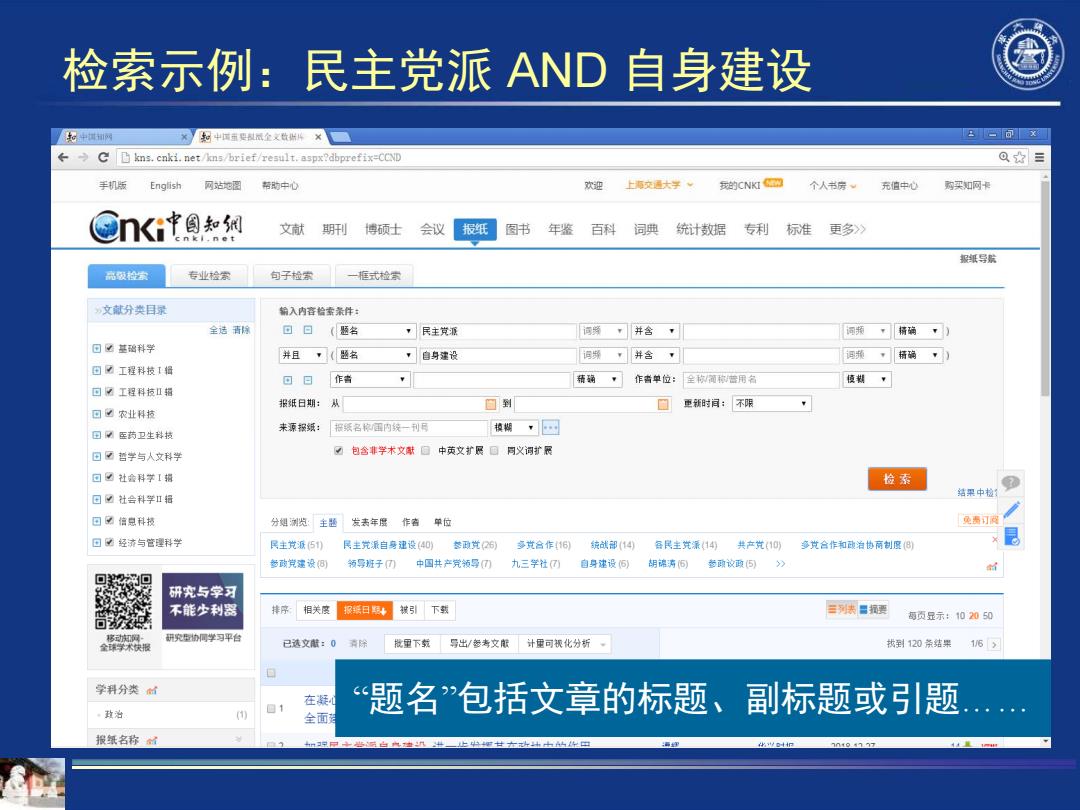Click the blue document icon on right sidebar
Viewport: 1080px width, 810px height.
coord(1012,536)
